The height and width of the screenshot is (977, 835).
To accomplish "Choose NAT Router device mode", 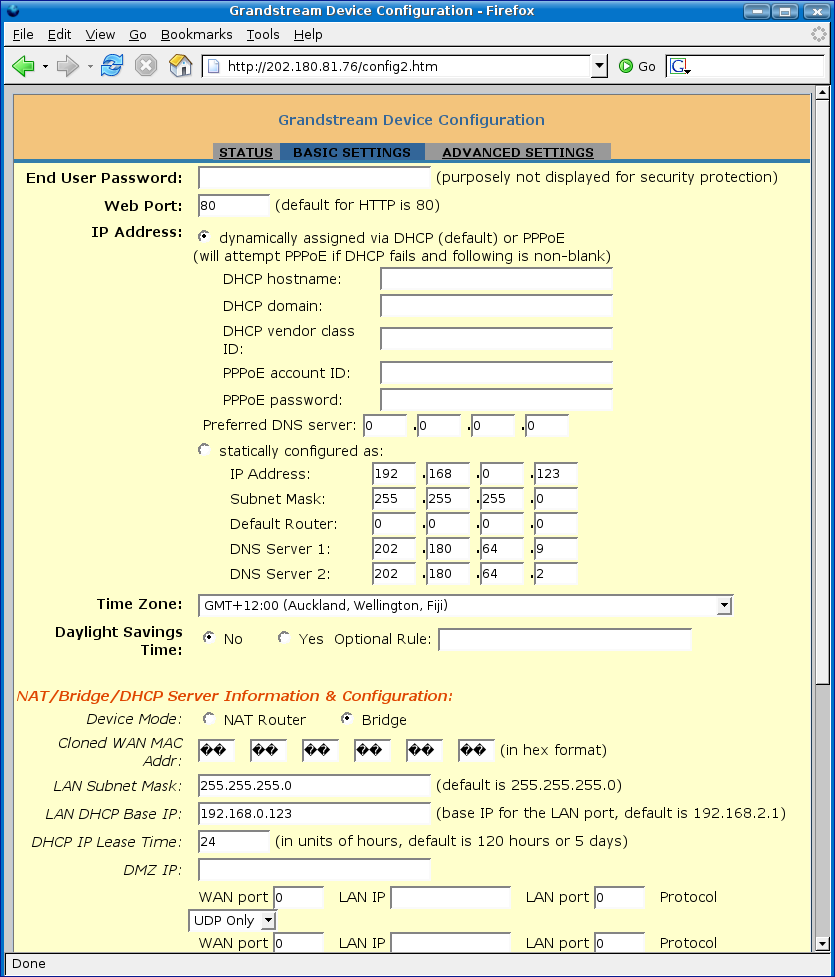I will 209,719.
